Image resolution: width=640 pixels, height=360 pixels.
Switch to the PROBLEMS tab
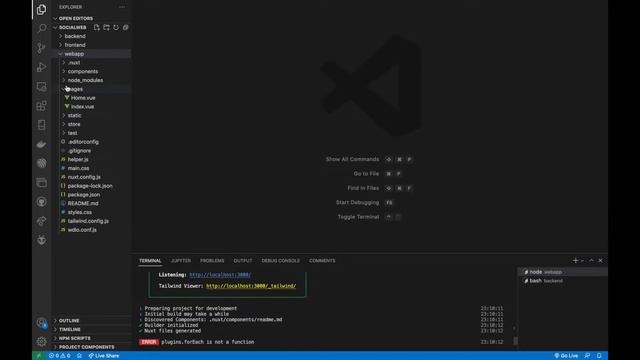212,260
